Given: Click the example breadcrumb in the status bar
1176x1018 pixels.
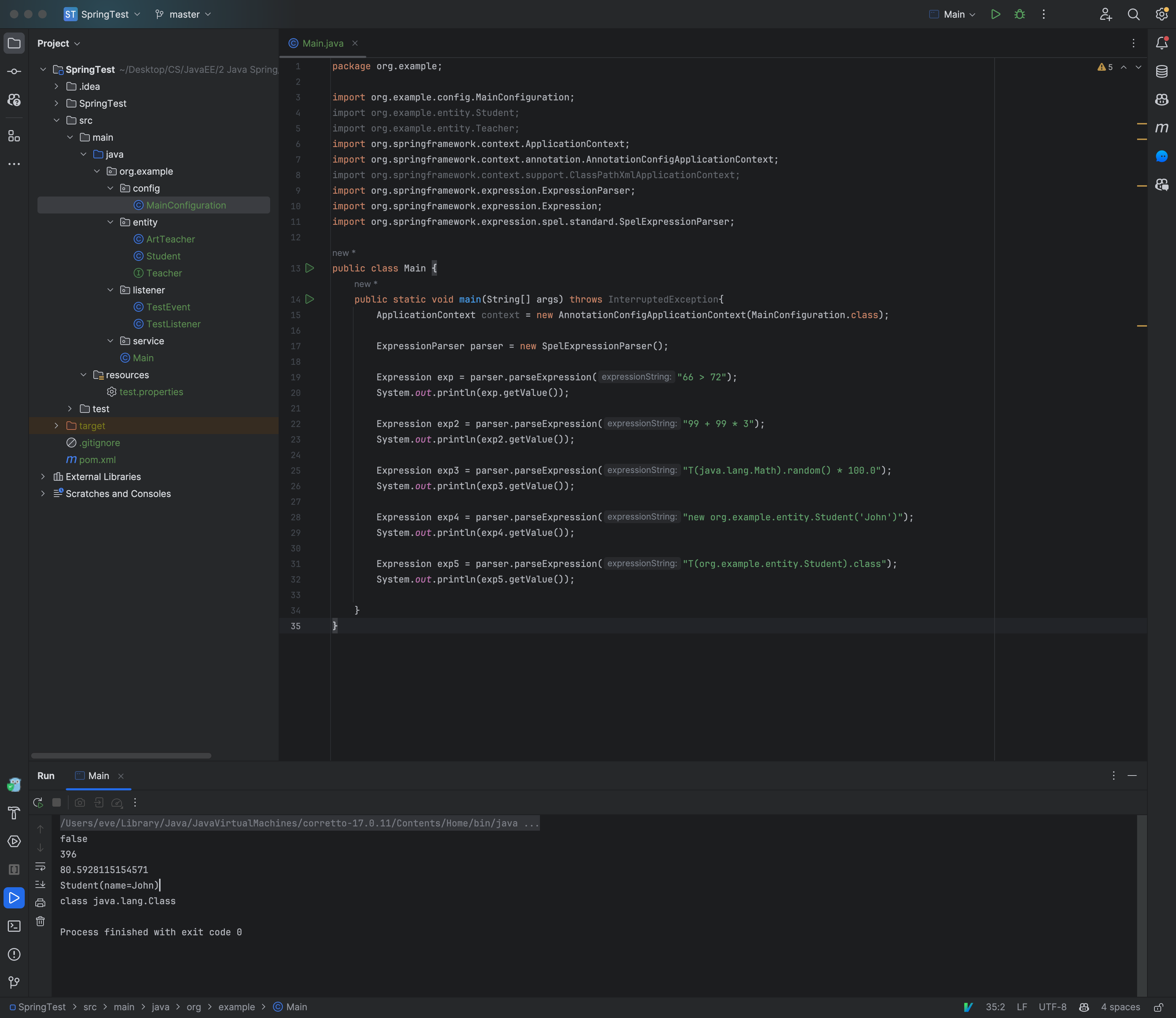Looking at the screenshot, I should pyautogui.click(x=237, y=1007).
